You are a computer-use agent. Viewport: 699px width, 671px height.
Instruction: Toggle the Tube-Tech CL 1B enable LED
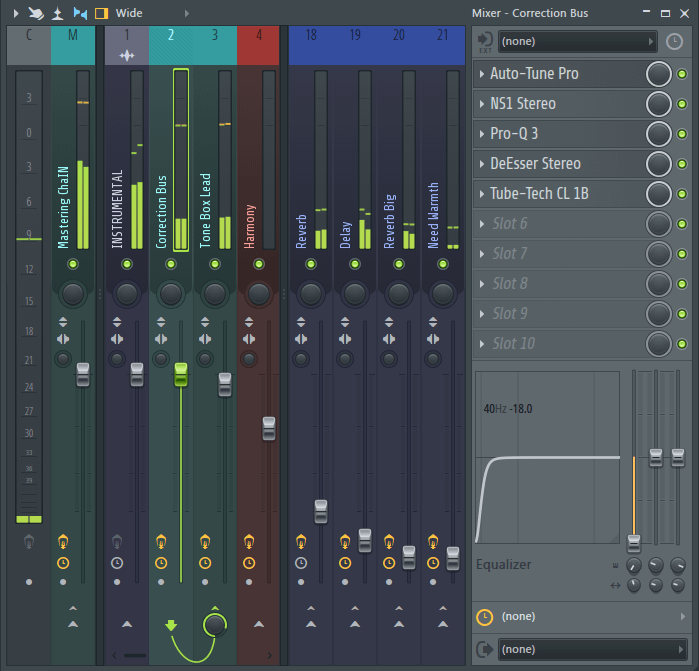pyautogui.click(x=682, y=194)
